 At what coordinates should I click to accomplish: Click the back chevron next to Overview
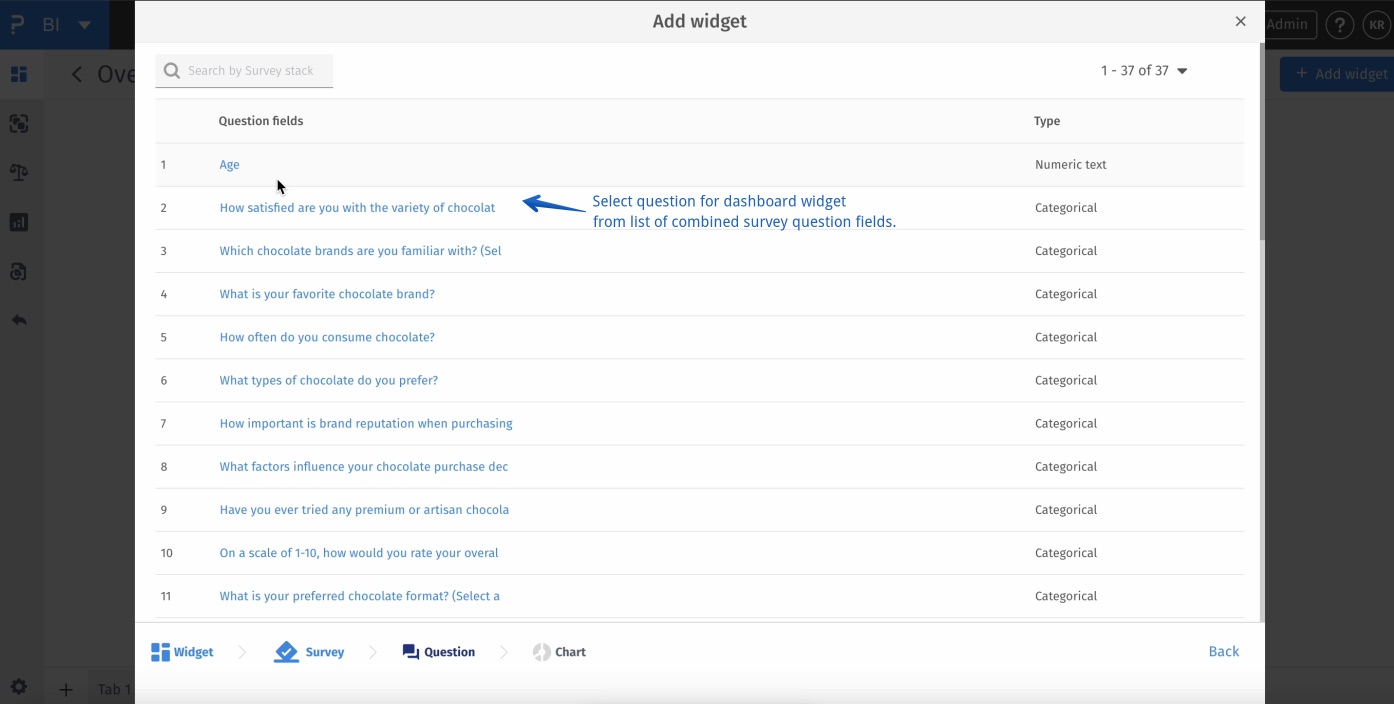pyautogui.click(x=76, y=73)
